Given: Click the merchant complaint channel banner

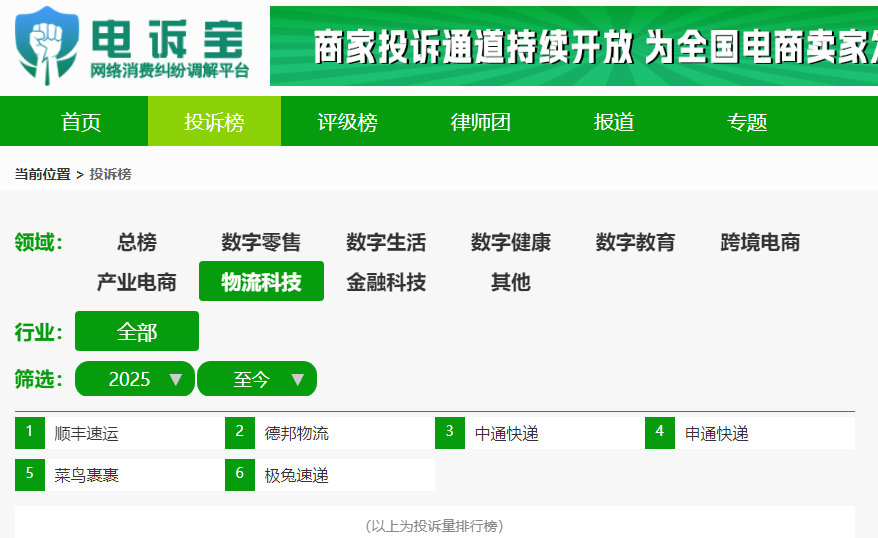Looking at the screenshot, I should point(574,46).
